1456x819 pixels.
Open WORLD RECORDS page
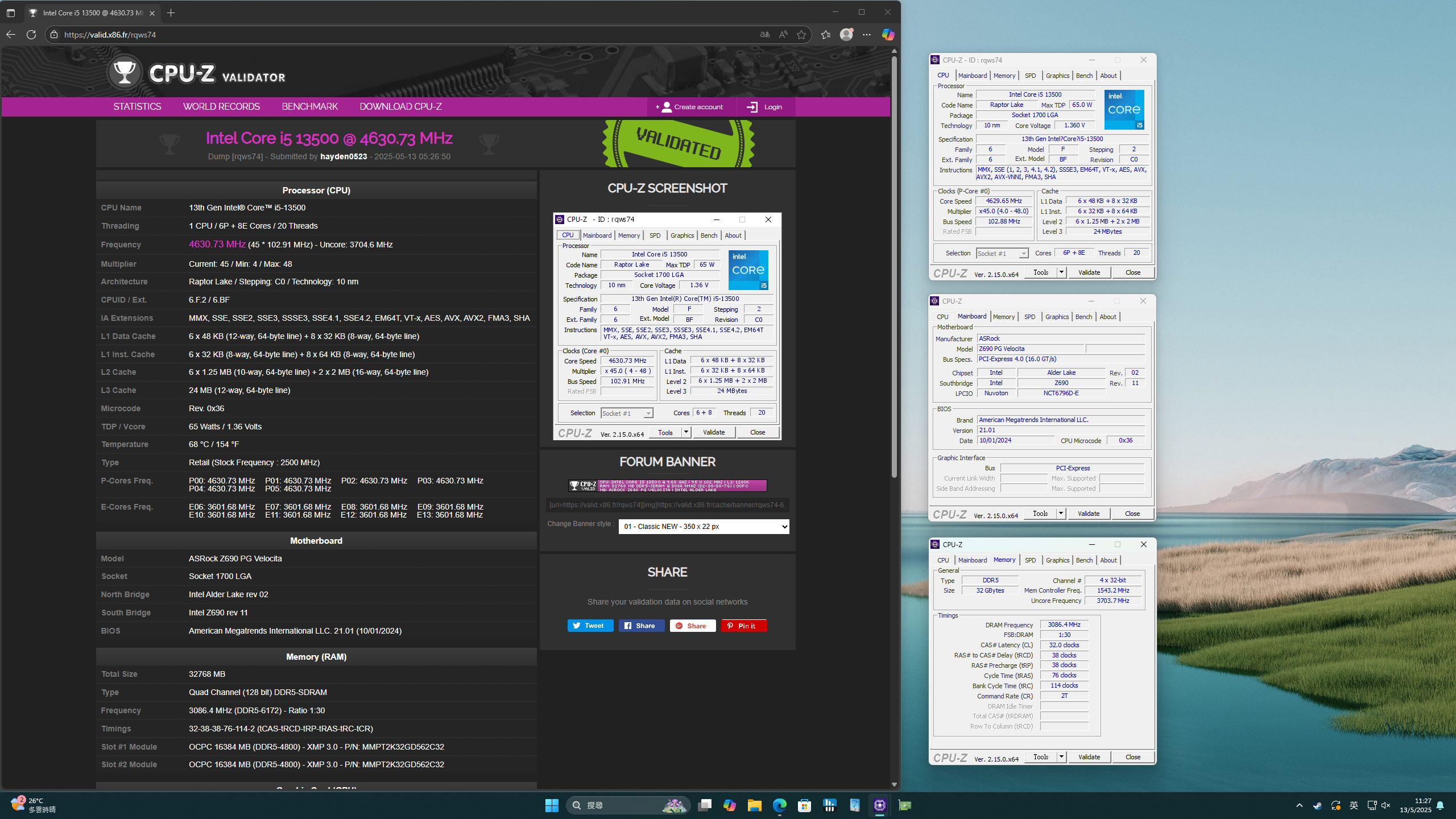pos(221,107)
